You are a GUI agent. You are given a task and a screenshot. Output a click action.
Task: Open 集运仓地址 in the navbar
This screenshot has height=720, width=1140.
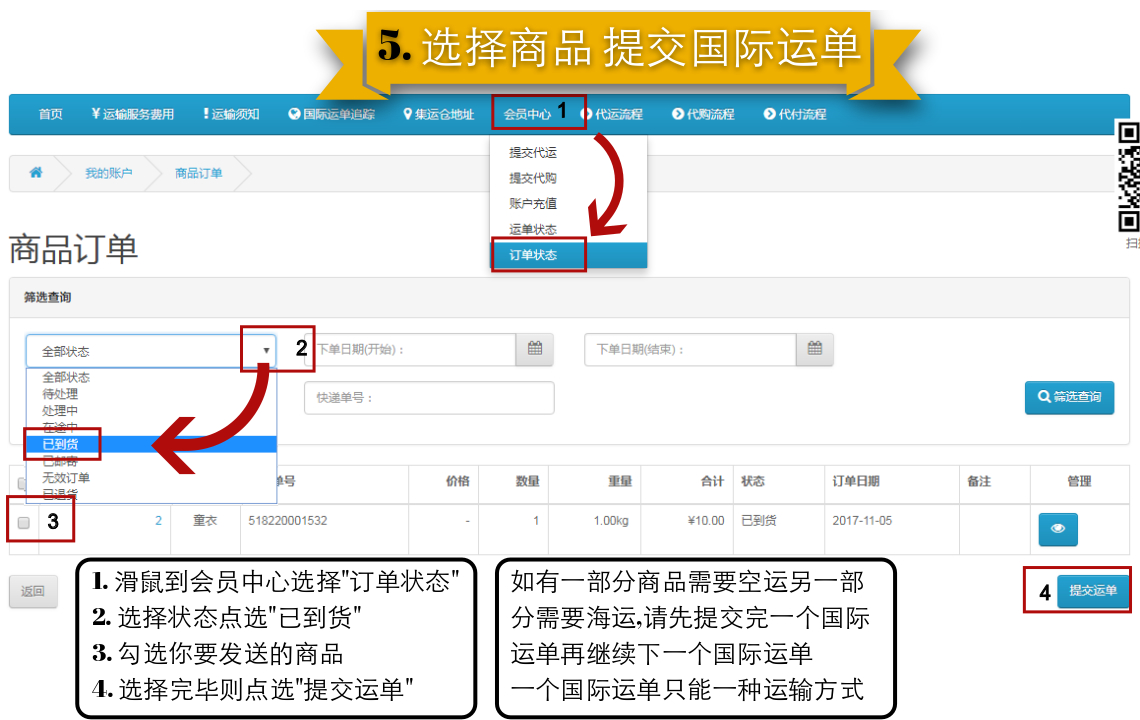pyautogui.click(x=438, y=114)
